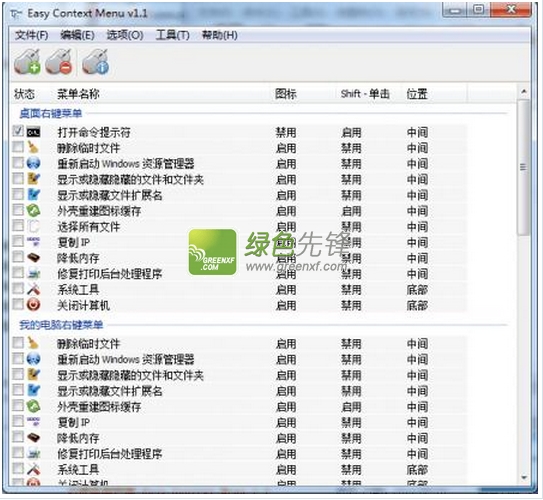Image resolution: width=543 pixels, height=500 pixels.
Task: Click broom icon beside 删除临时文件 in 我的电脑 section
Action: [x=34, y=343]
